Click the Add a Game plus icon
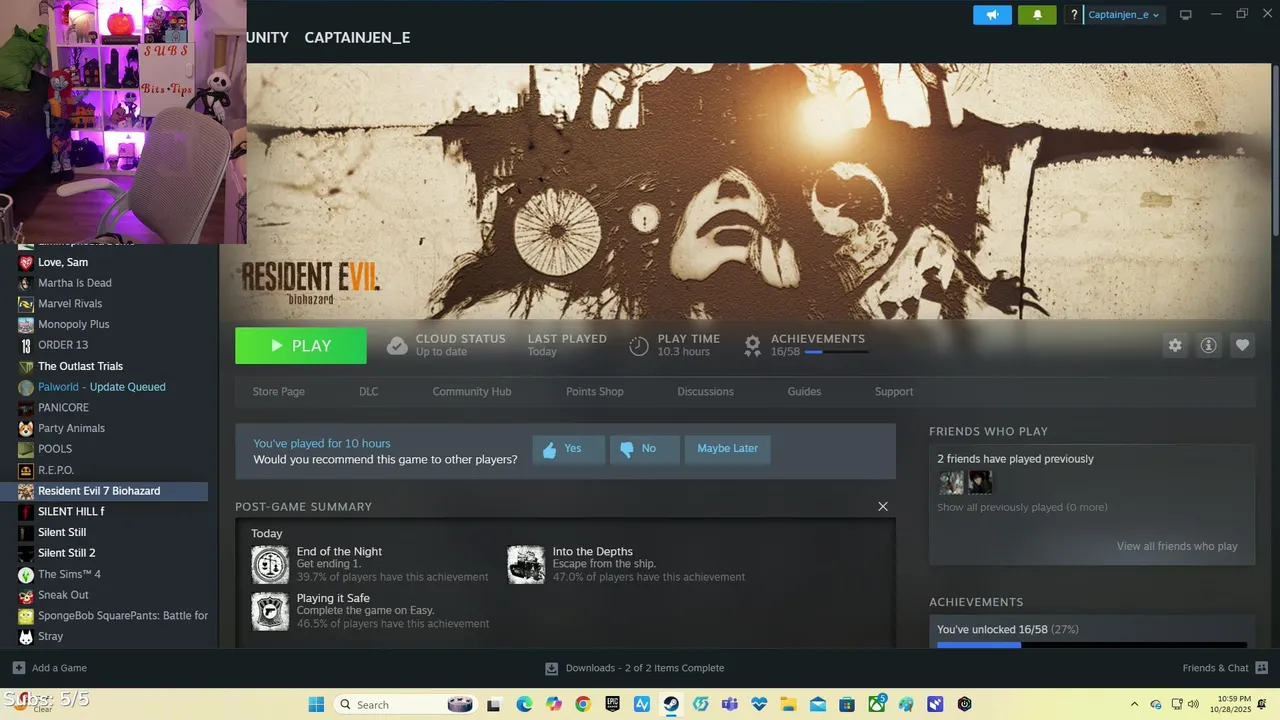 [19, 668]
